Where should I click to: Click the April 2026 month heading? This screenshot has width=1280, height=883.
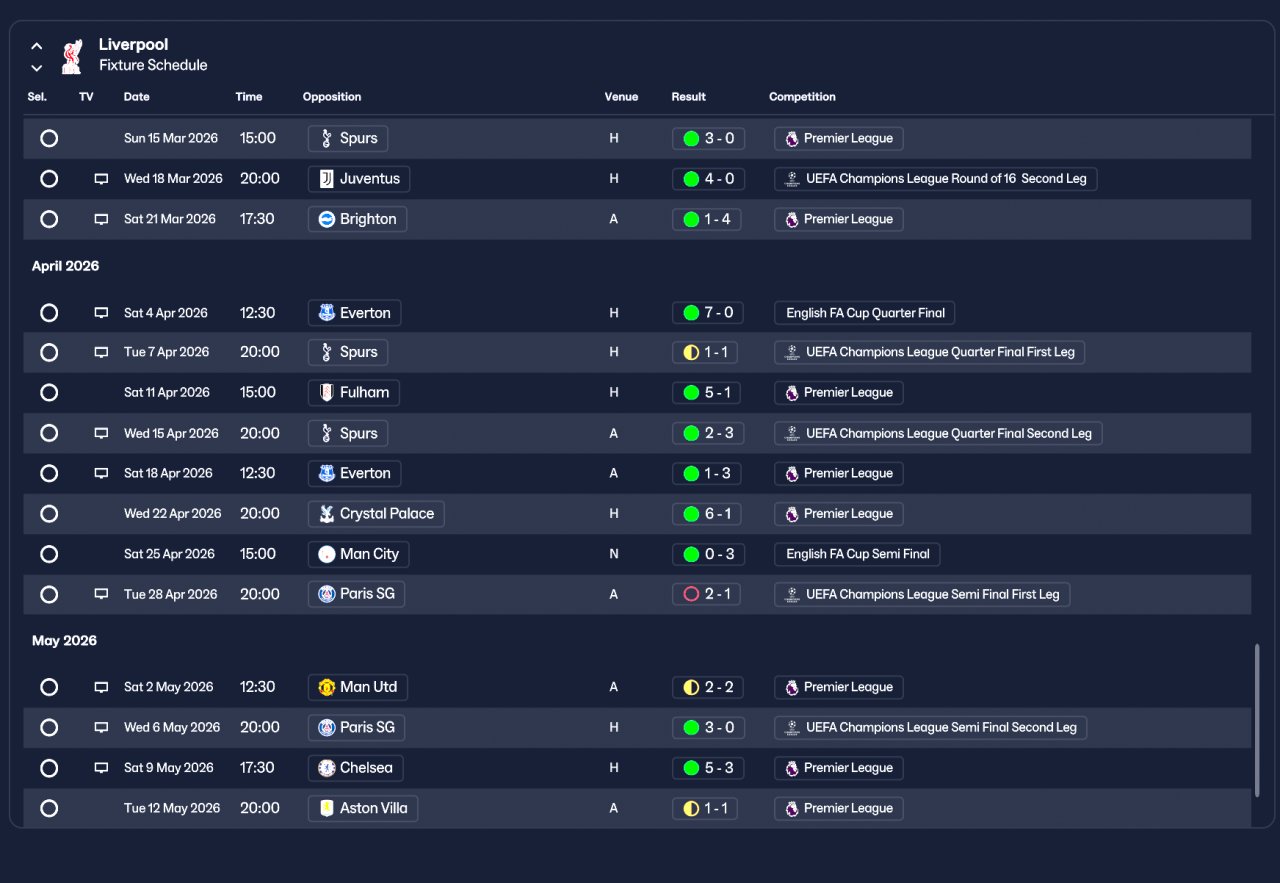point(65,266)
